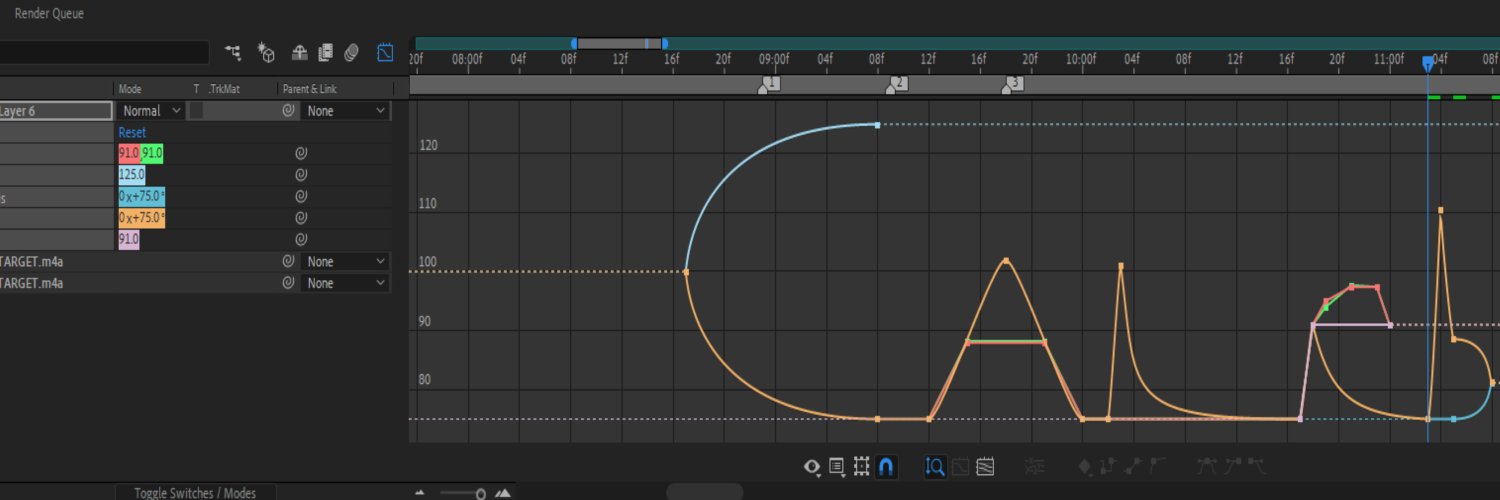Click the blue 0x+75.0° value
Viewport: 1500px width, 500px height.
(142, 197)
